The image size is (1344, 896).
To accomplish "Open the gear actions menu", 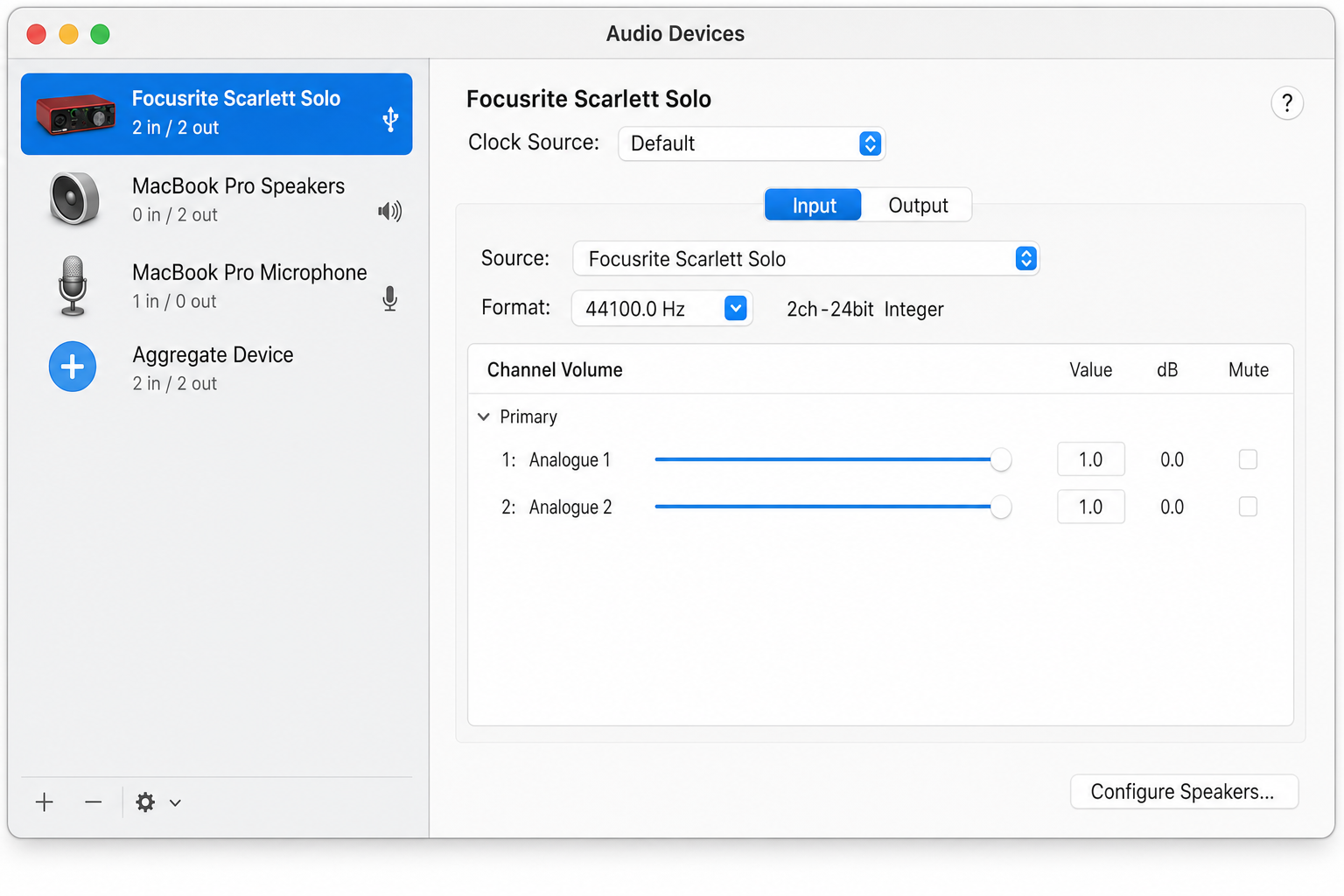I will click(146, 802).
